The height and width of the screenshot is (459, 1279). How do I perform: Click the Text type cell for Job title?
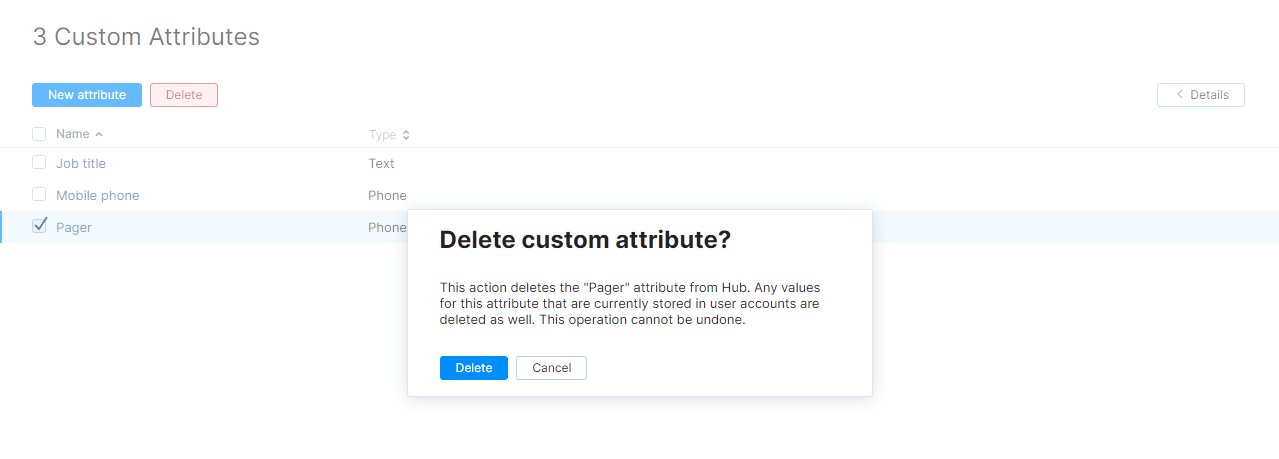pyautogui.click(x=381, y=163)
